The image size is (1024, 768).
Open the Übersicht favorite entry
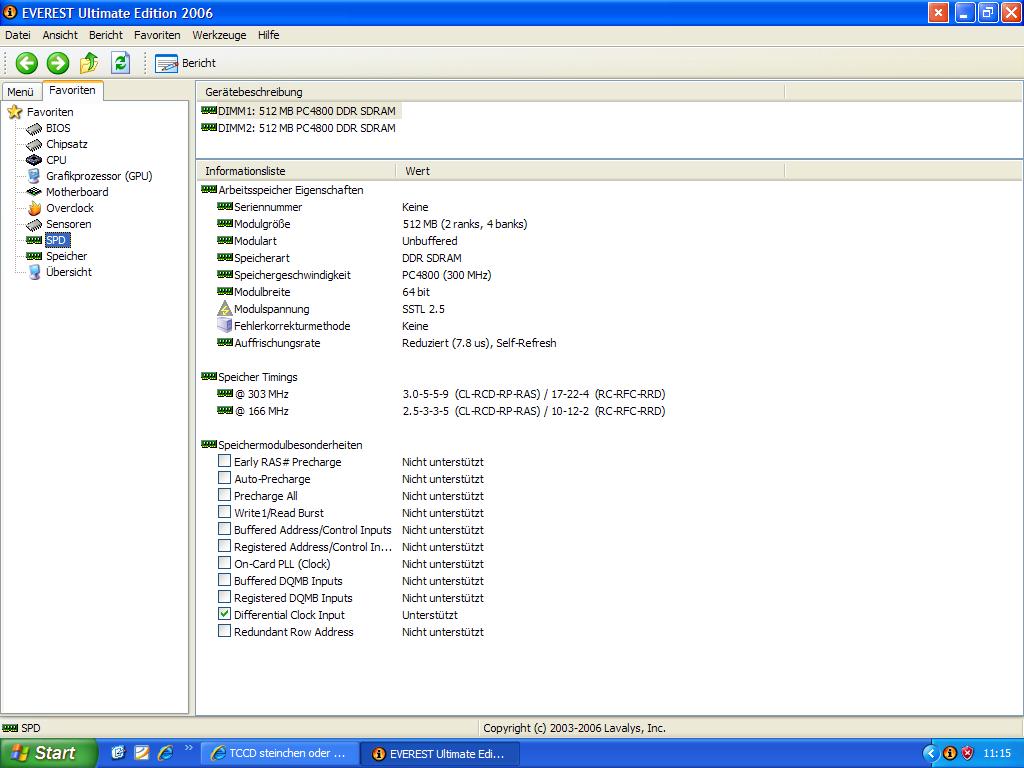[x=59, y=272]
